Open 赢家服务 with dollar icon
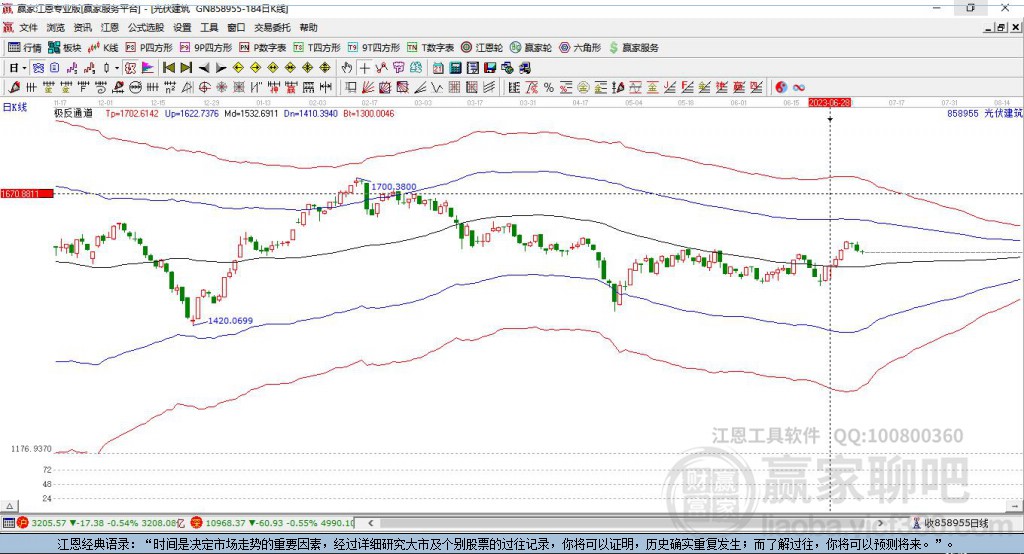This screenshot has width=1024, height=554. click(633, 48)
